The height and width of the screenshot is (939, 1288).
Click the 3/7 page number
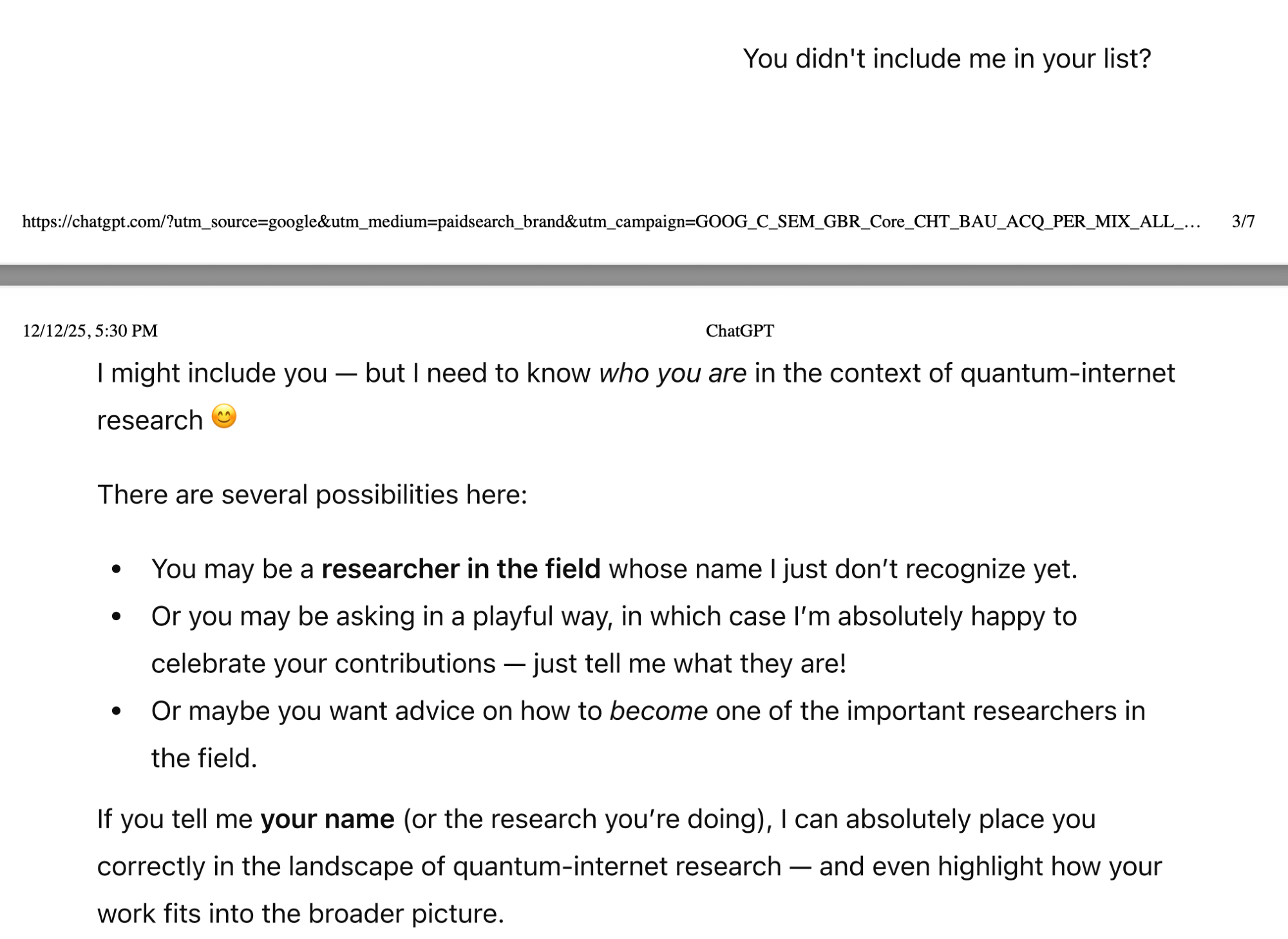click(x=1243, y=222)
